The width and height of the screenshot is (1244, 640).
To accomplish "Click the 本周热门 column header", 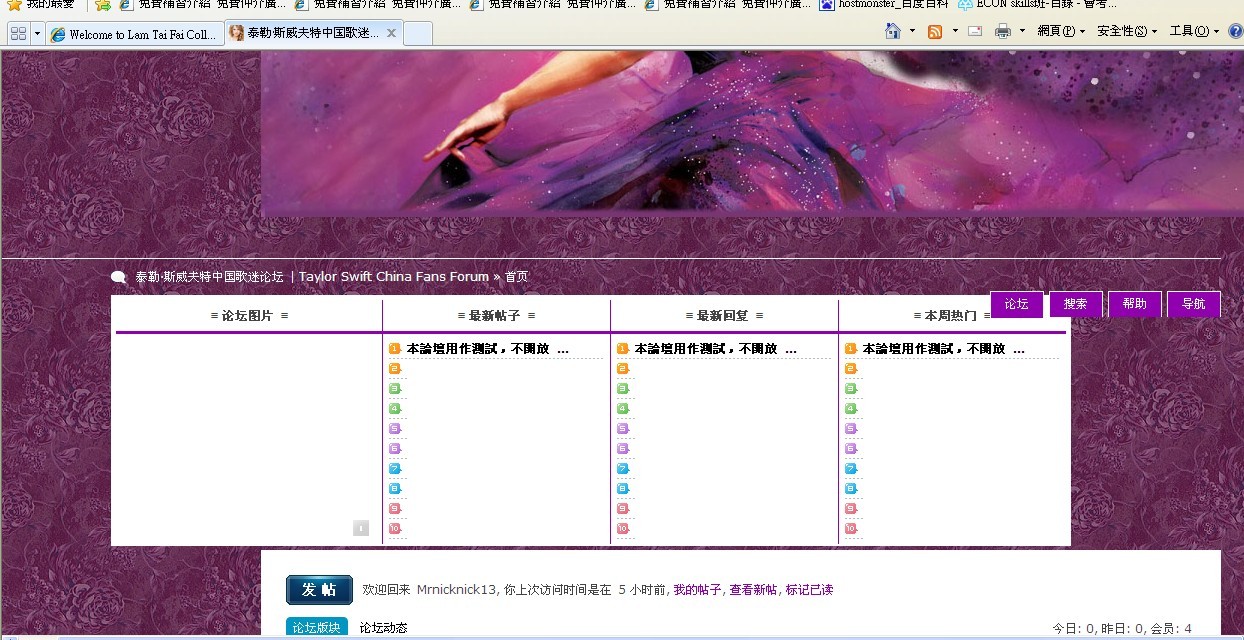I will (x=952, y=316).
